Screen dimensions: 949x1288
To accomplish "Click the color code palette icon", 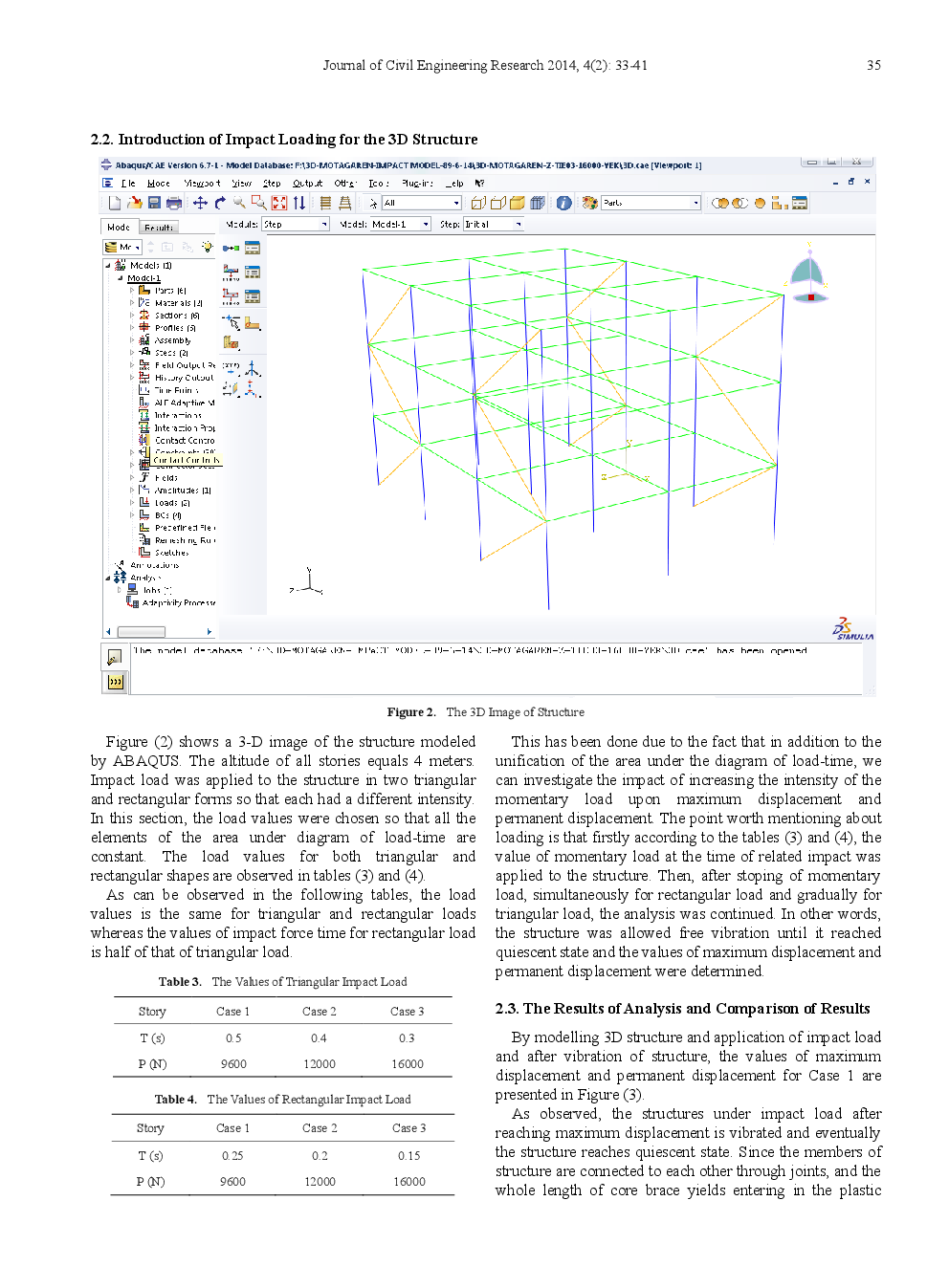I will [590, 203].
